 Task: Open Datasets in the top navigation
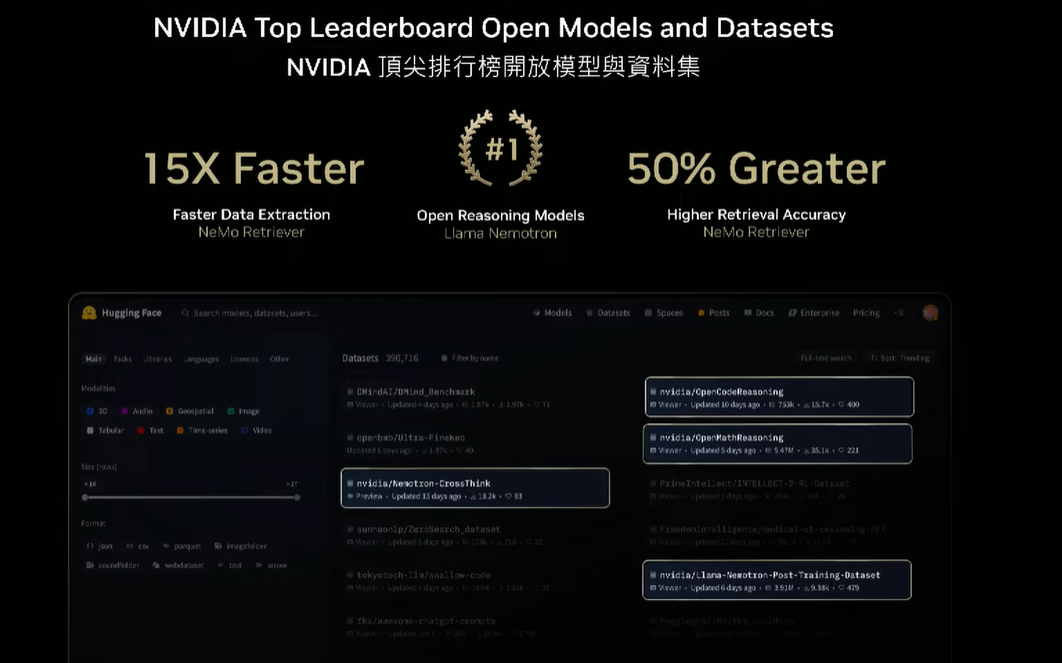[608, 313]
